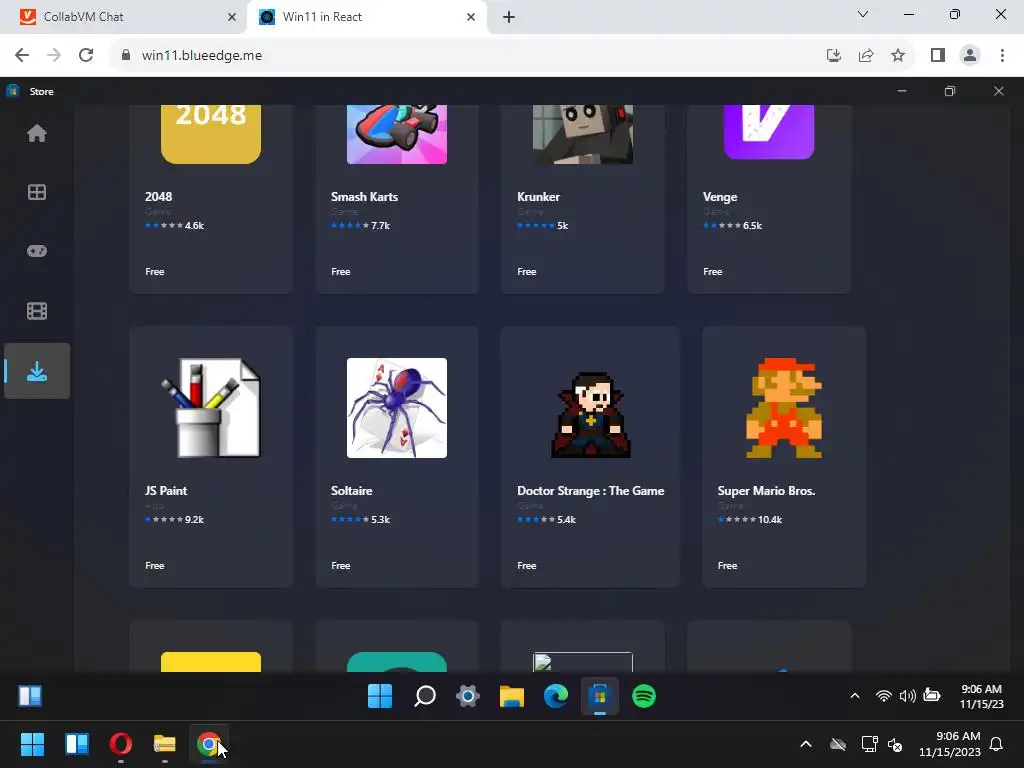
Task: Go back in Chrome
Action: [22, 55]
